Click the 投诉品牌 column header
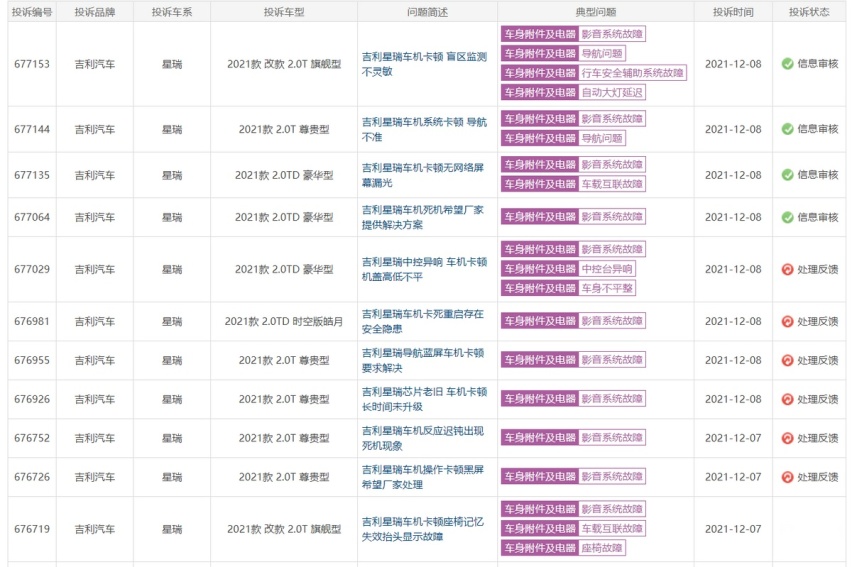 (95, 12)
